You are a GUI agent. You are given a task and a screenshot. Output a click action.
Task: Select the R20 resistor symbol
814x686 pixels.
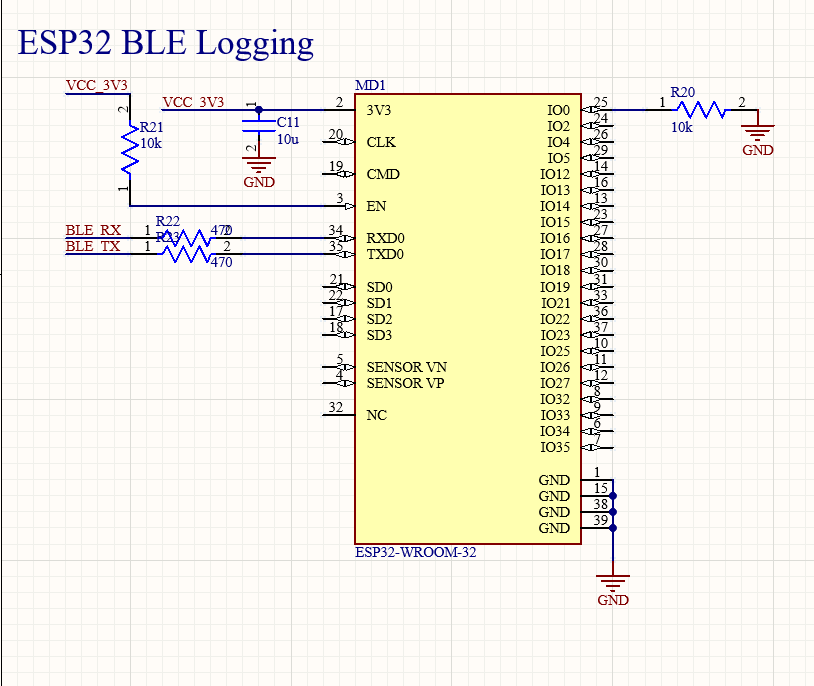[x=702, y=110]
